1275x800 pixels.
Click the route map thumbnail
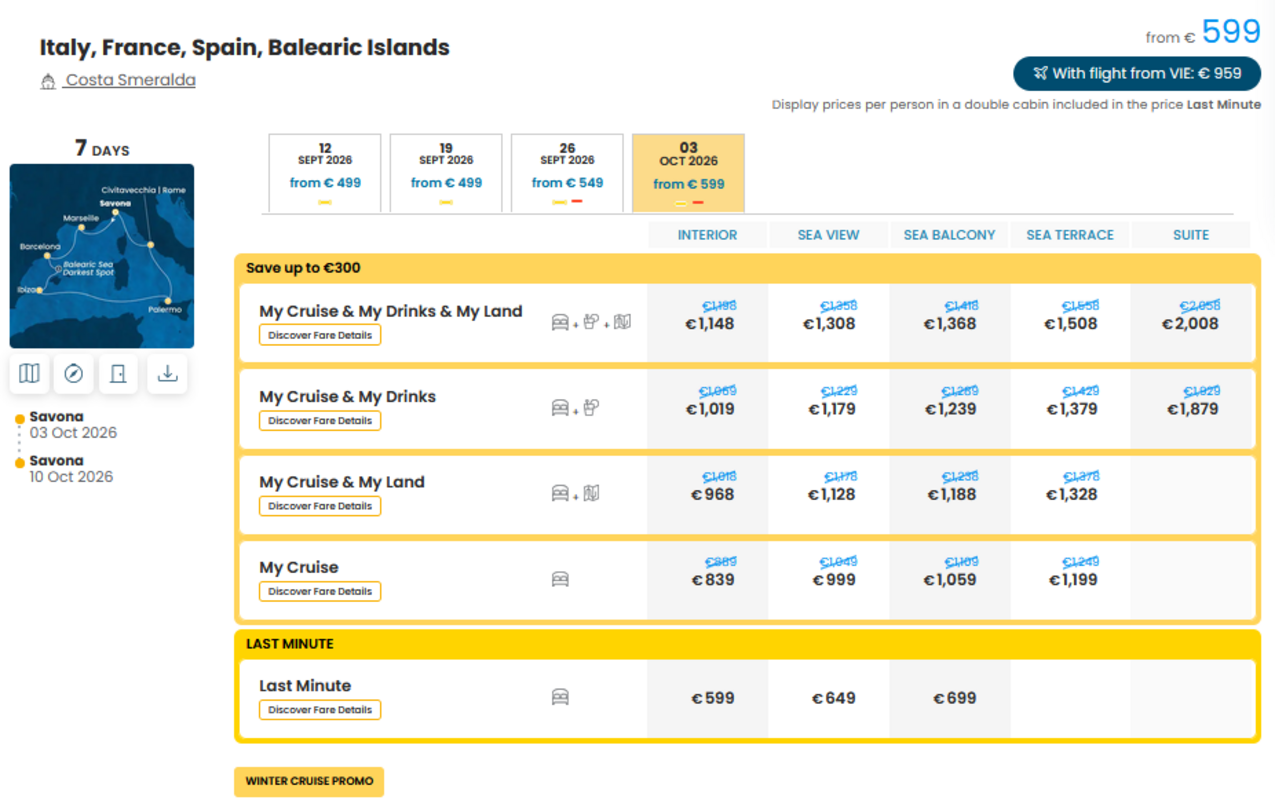click(x=102, y=256)
